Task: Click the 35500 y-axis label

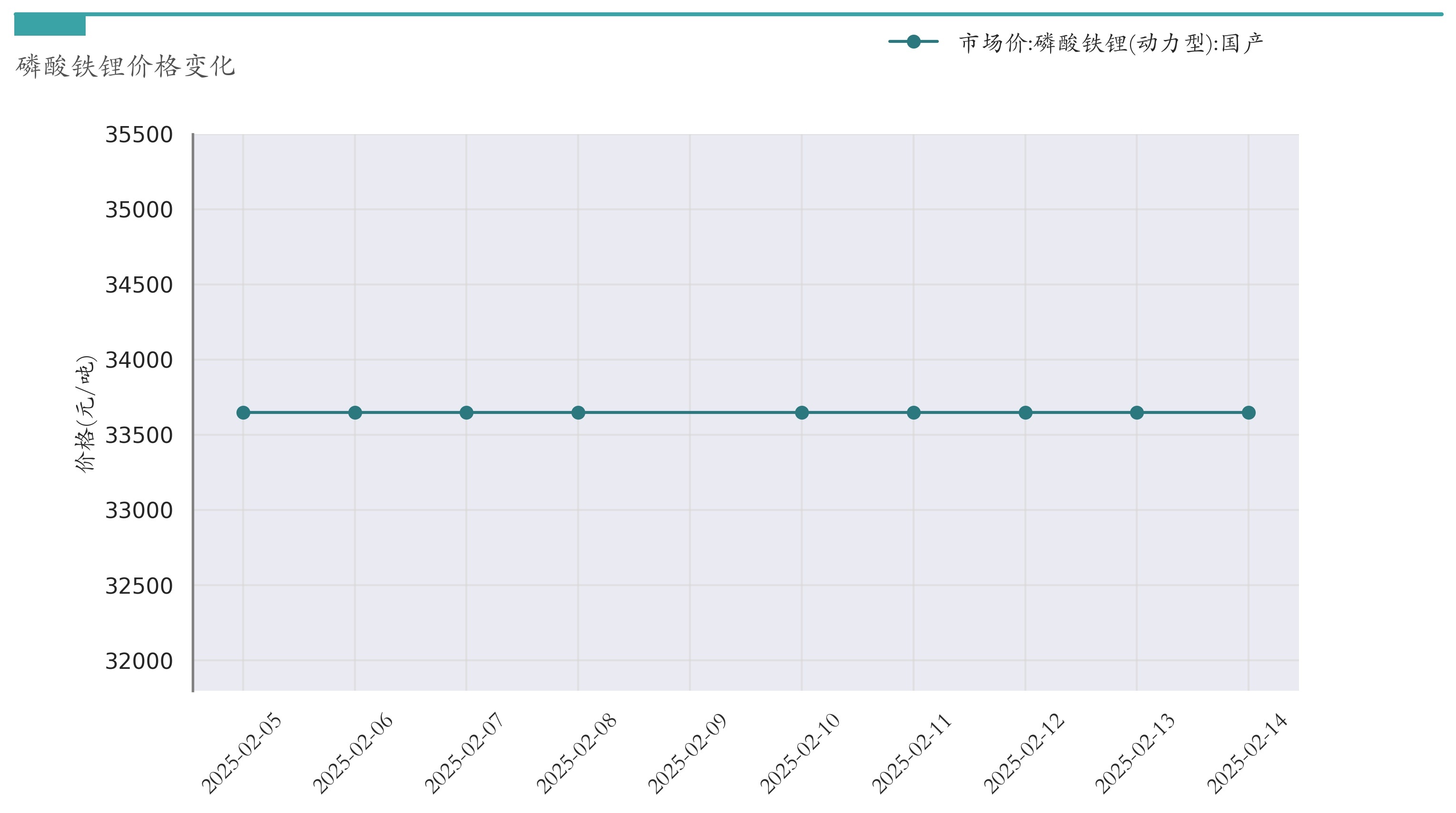Action: pos(139,135)
